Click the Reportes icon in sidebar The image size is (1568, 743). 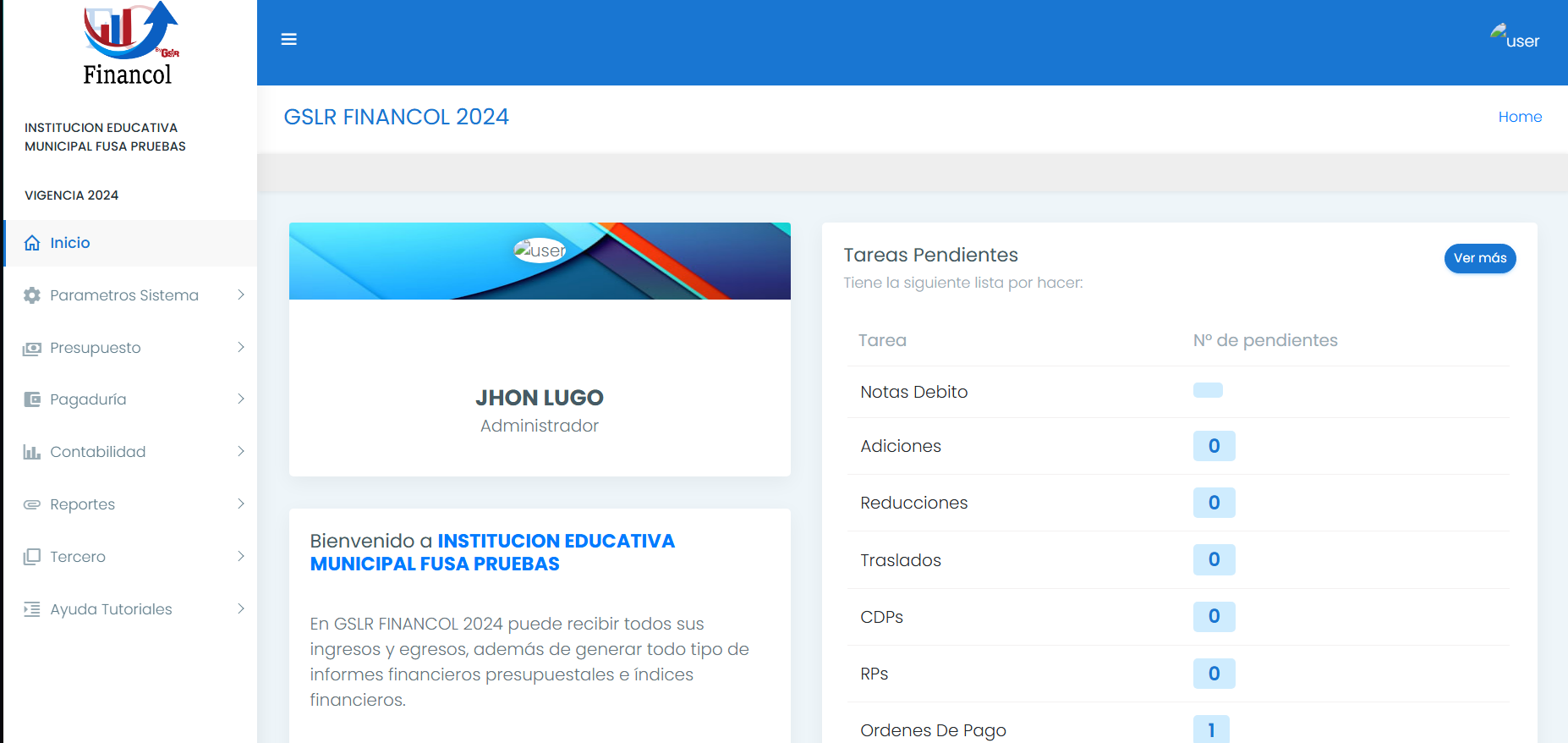[32, 504]
